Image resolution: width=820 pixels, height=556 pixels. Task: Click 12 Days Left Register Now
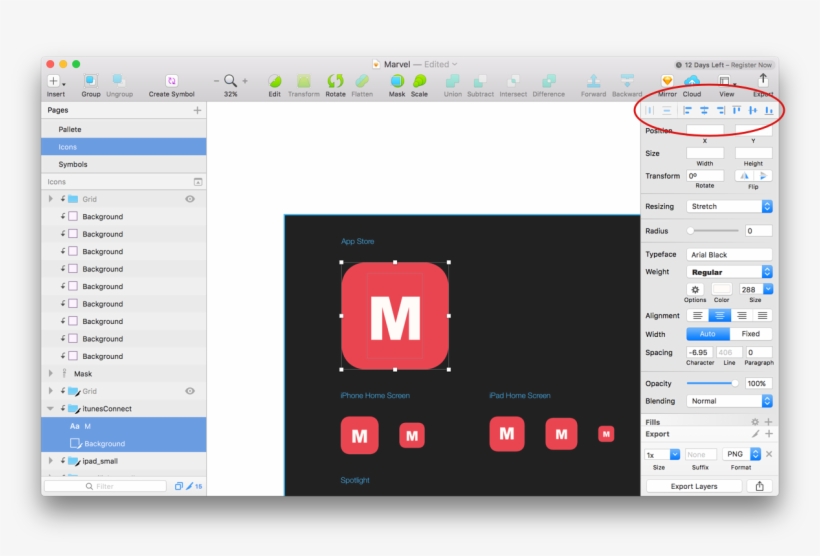pos(724,65)
